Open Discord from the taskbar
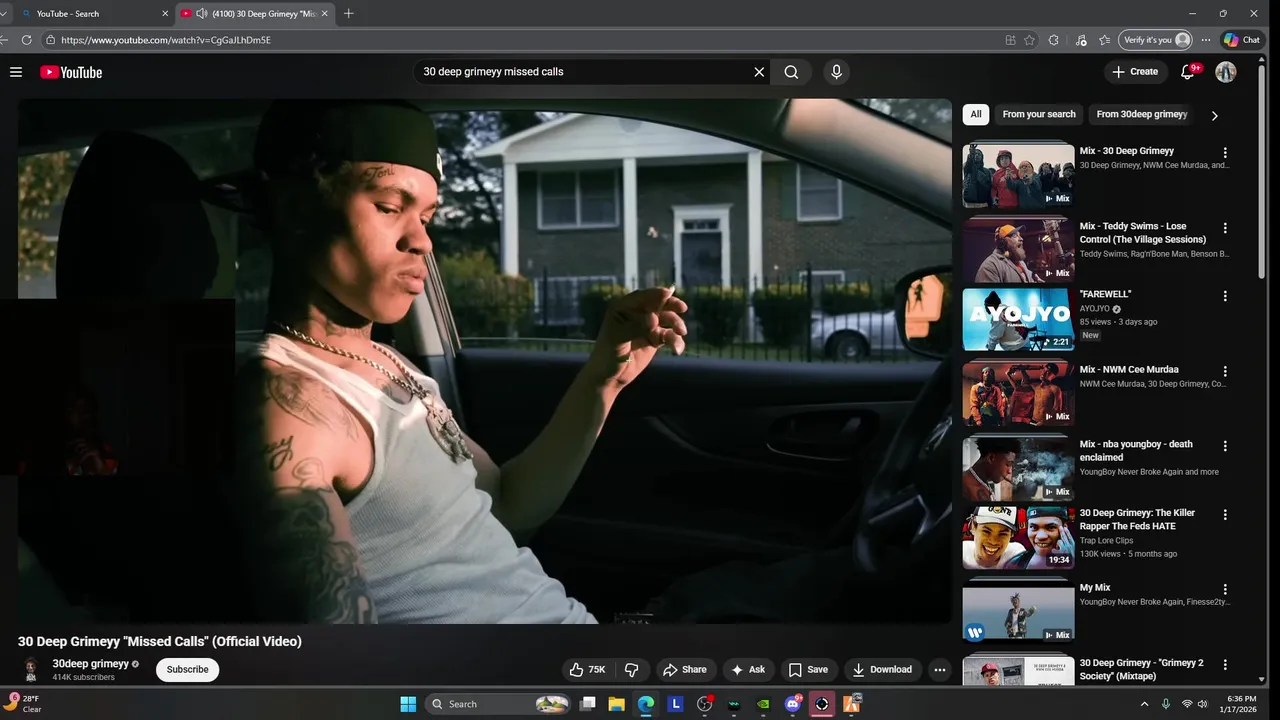The height and width of the screenshot is (720, 1280). coord(793,704)
